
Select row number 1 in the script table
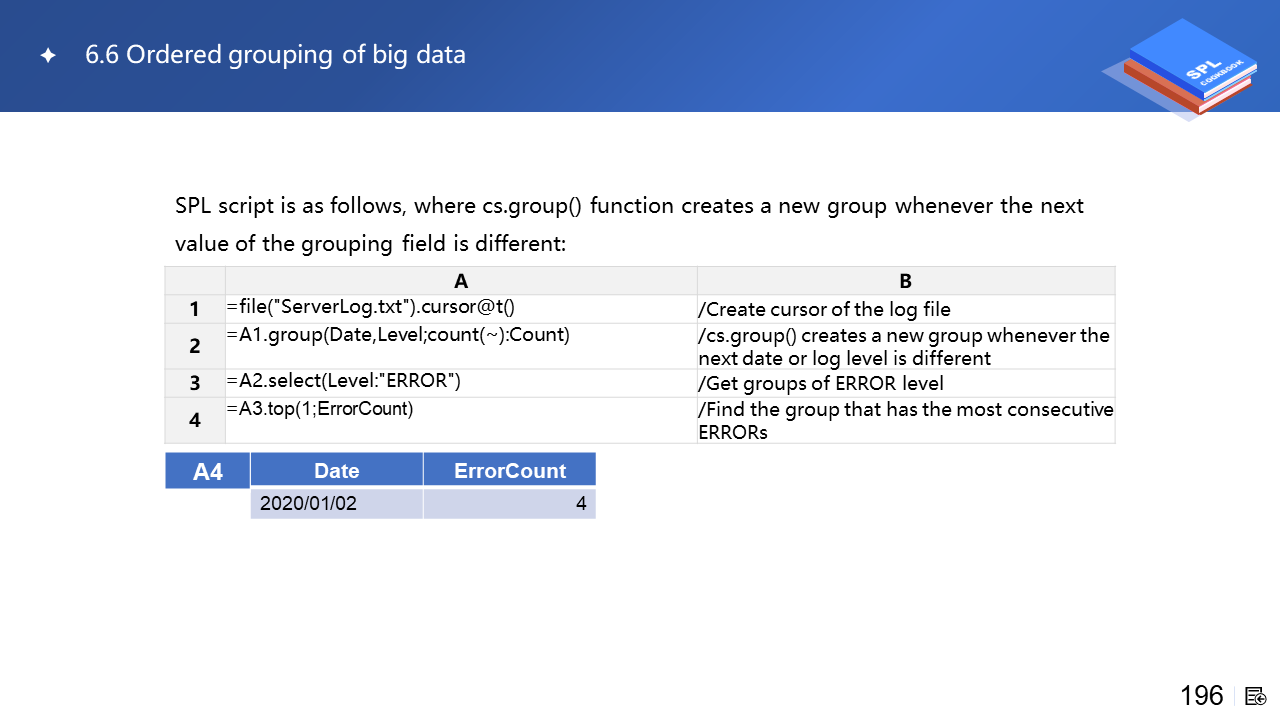click(195, 309)
